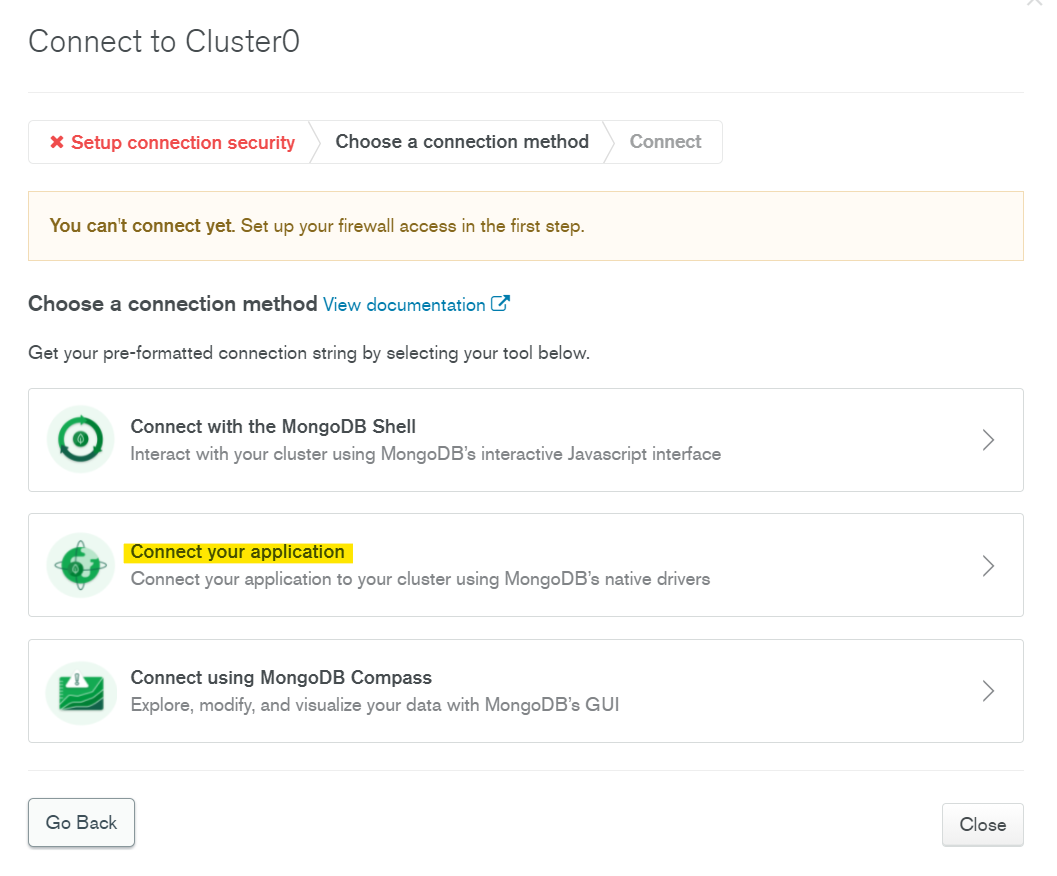This screenshot has width=1057, height=876.
Task: Click the Choose a connection method section heading
Action: point(173,304)
